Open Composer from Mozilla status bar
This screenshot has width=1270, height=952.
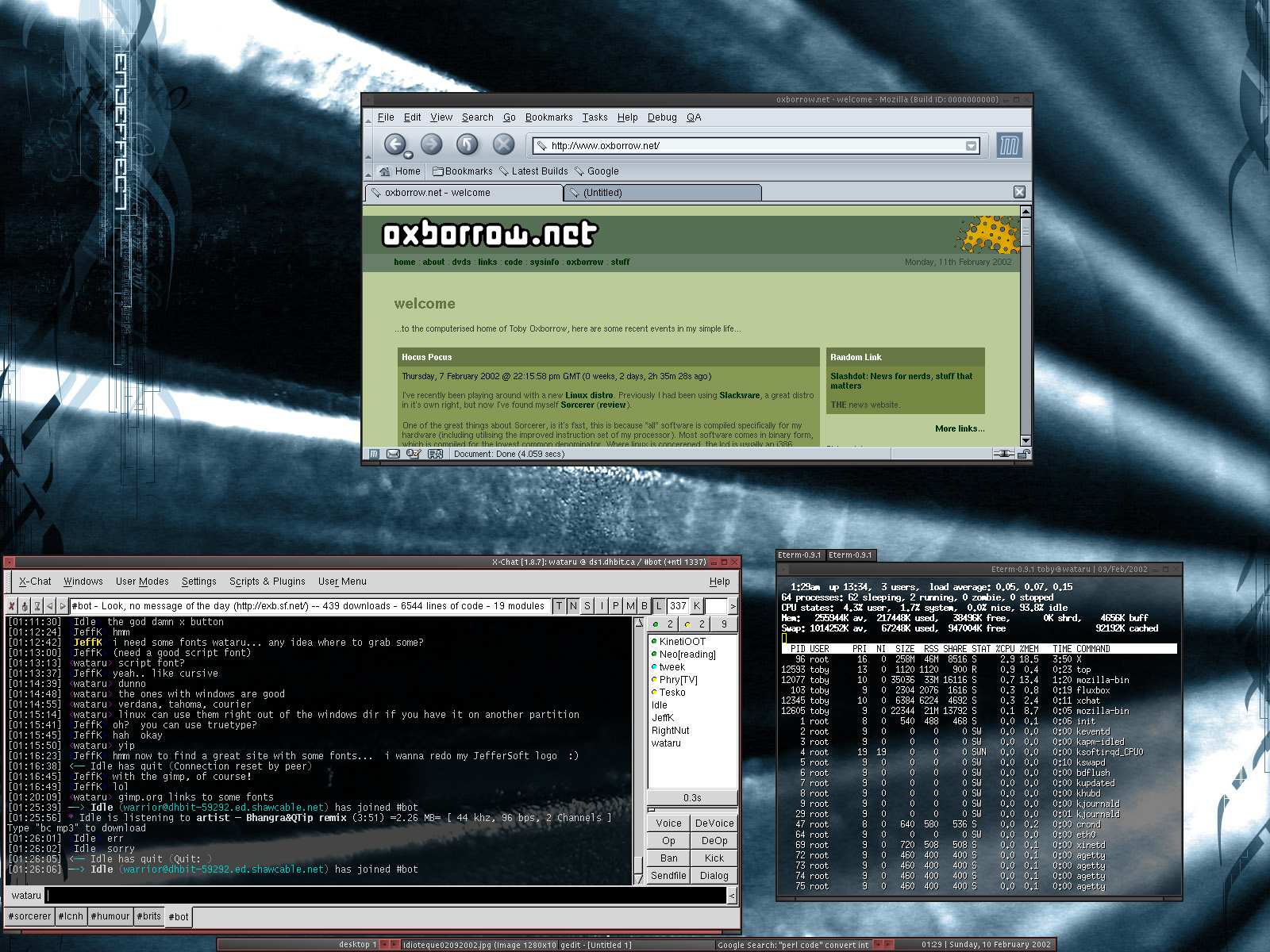tap(414, 454)
